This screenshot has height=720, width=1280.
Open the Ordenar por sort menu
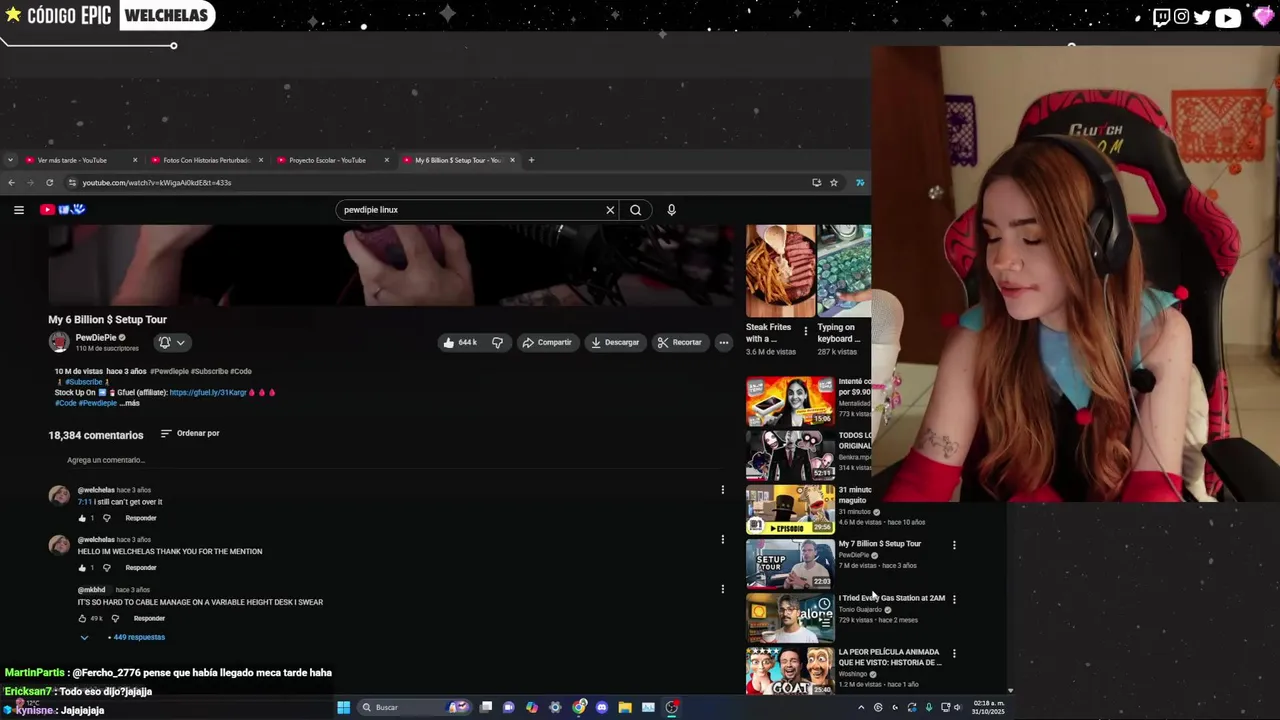point(190,434)
